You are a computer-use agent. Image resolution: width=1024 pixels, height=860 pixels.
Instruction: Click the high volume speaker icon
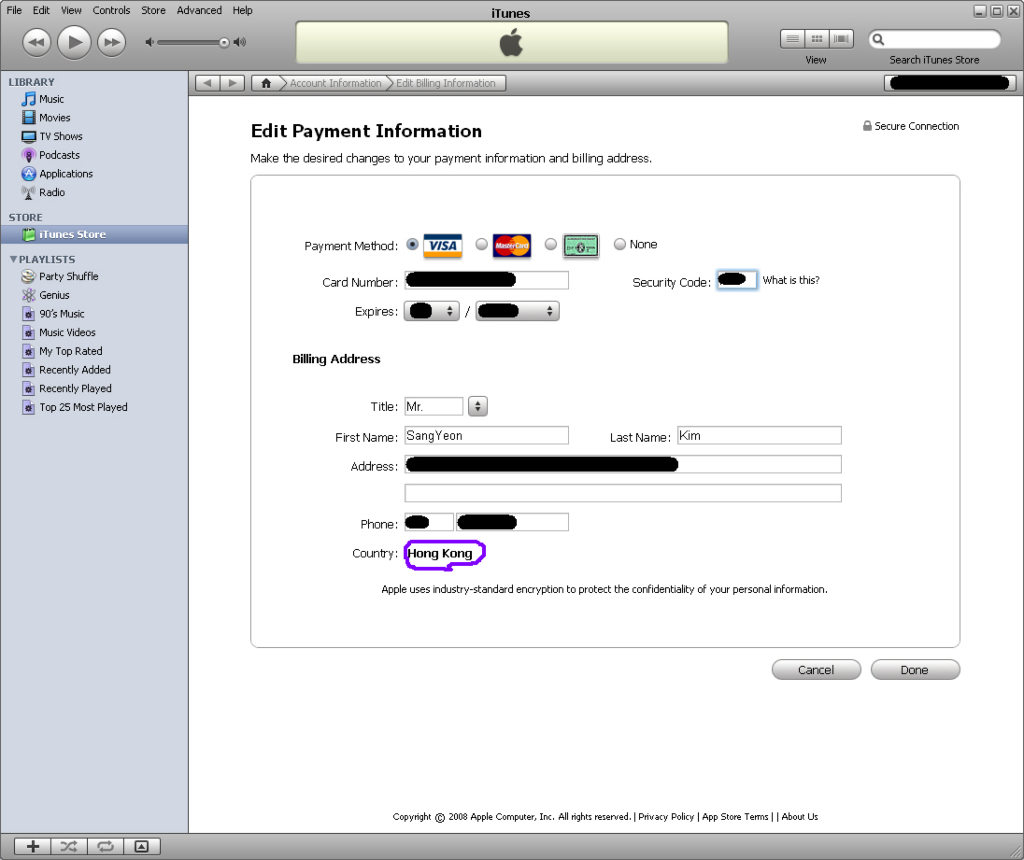[240, 42]
